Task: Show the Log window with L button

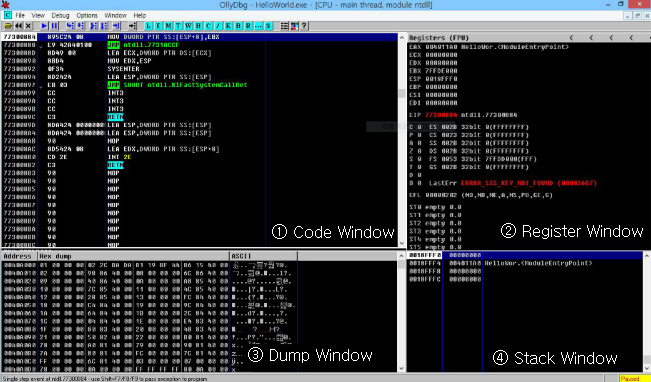Action: (x=149, y=26)
